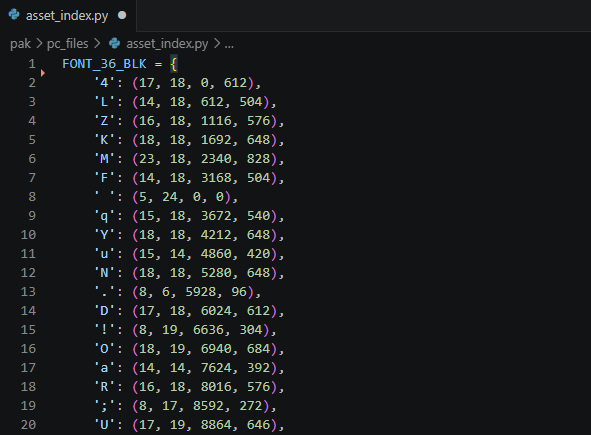Click value 5280 on the 'N' line

(216, 273)
